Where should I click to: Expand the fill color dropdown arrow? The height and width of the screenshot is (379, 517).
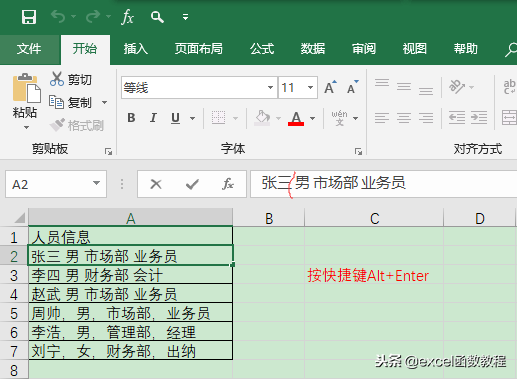tap(278, 118)
